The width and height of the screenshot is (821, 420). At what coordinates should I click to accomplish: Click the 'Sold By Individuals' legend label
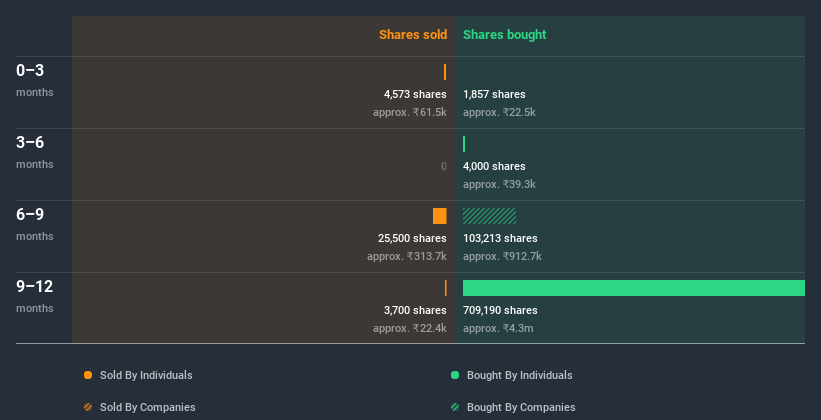click(146, 375)
